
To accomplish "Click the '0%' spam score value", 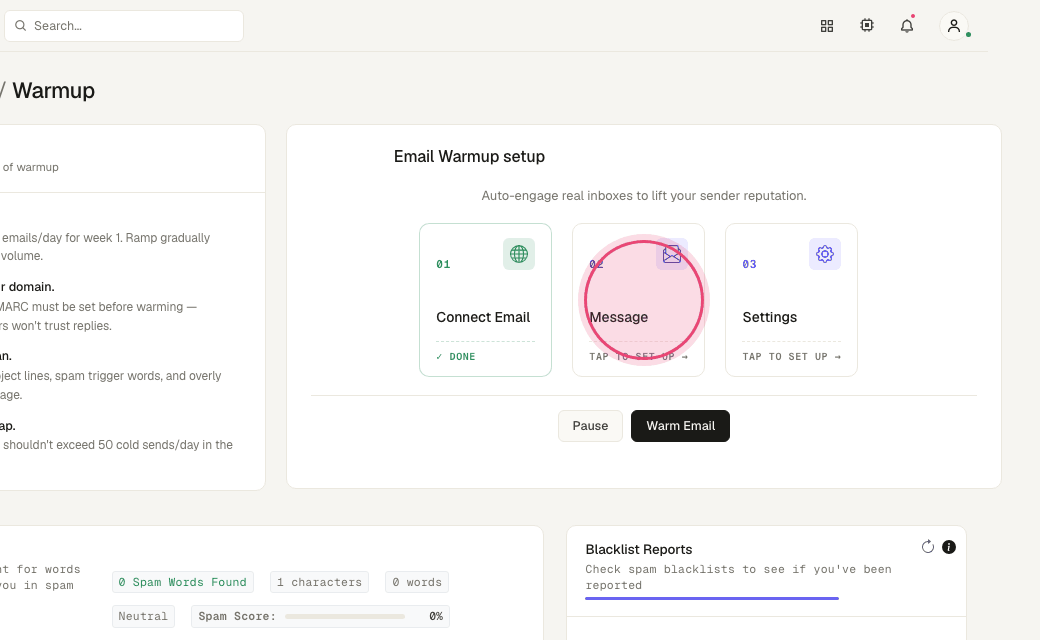I will coord(436,617).
